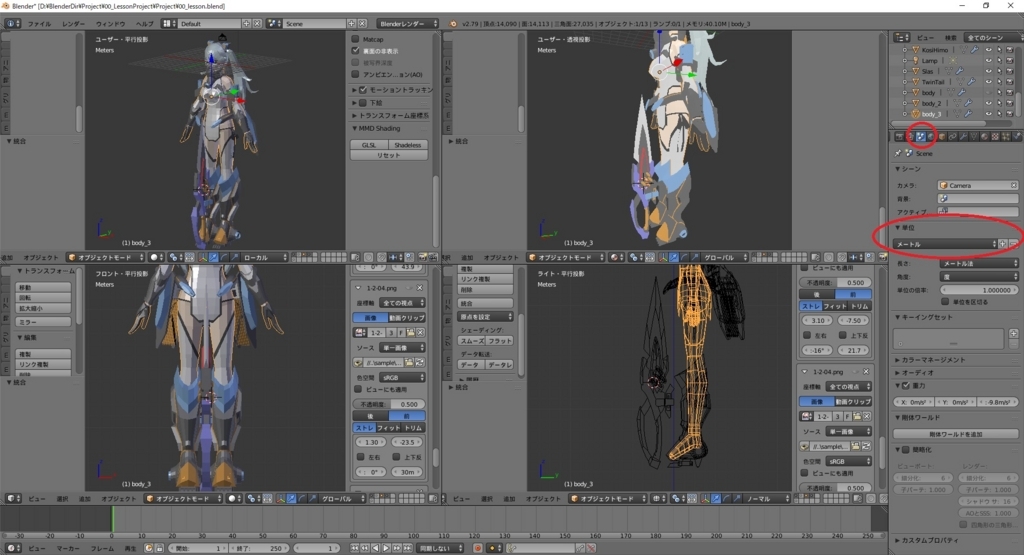Screen dimensions: 1024x555
Task: Click the GLSL button in MMD Shading
Action: (x=369, y=145)
